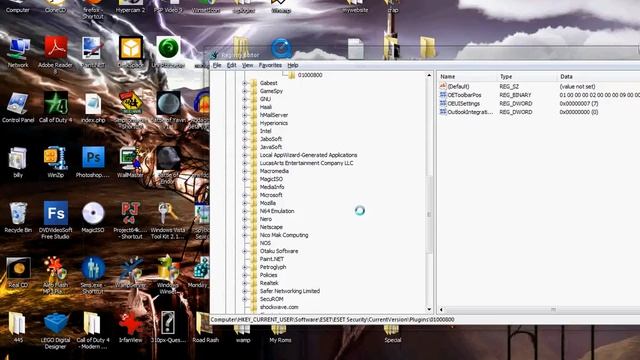Image resolution: width=640 pixels, height=360 pixels.
Task: Open the Road Rash folder icon
Action: [x=204, y=323]
